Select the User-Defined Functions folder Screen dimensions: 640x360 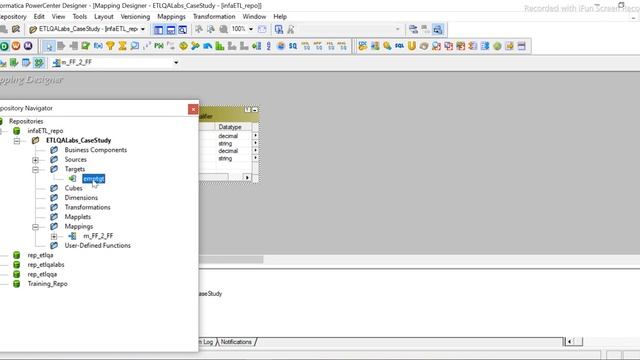pyautogui.click(x=98, y=245)
